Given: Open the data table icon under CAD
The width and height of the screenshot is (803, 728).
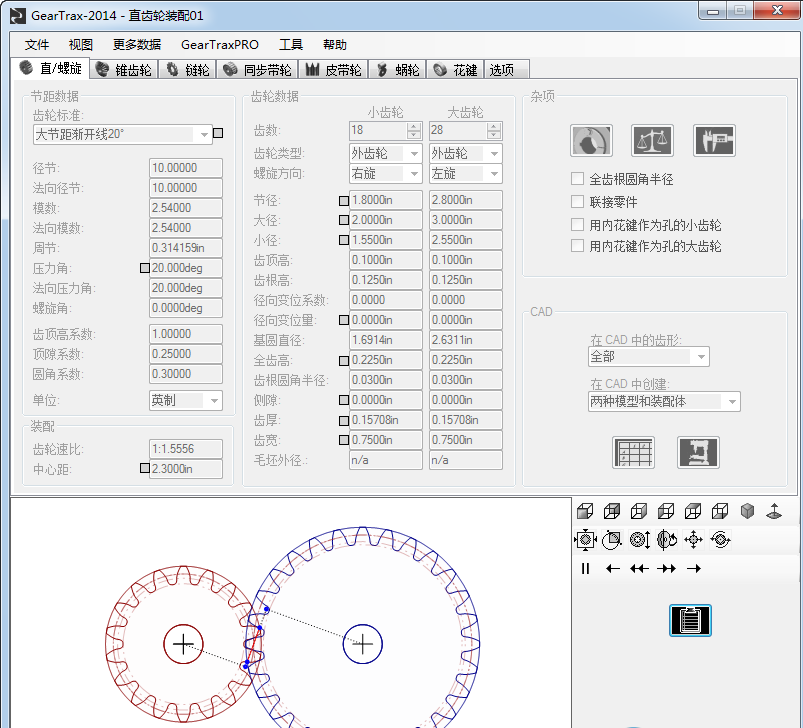Looking at the screenshot, I should pyautogui.click(x=633, y=453).
